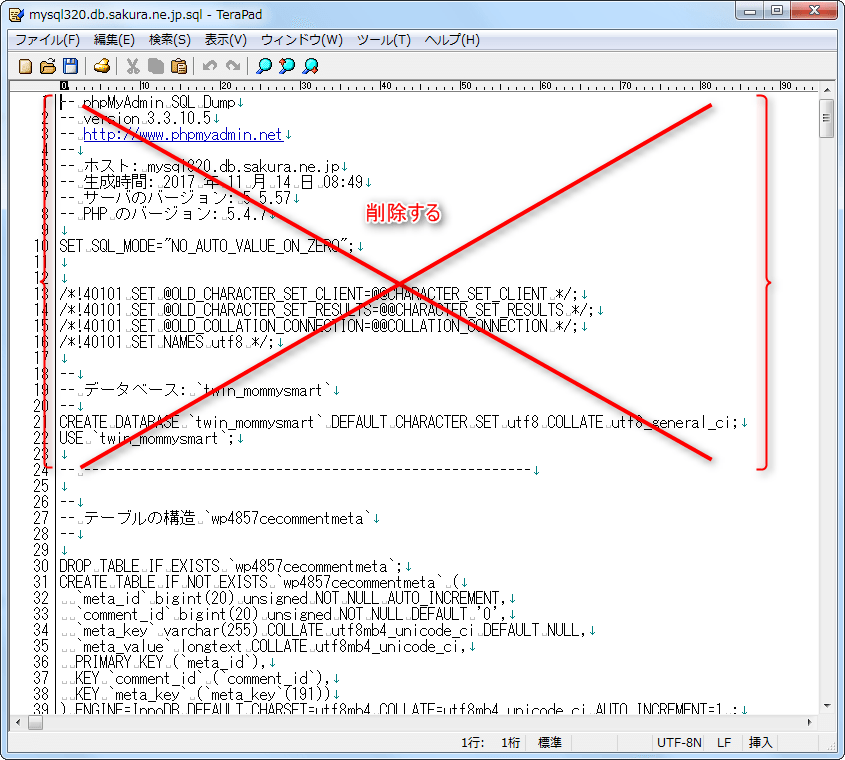Screen dimensions: 845x760
Task: Expand the 表示(V) menu
Action: click(x=226, y=40)
